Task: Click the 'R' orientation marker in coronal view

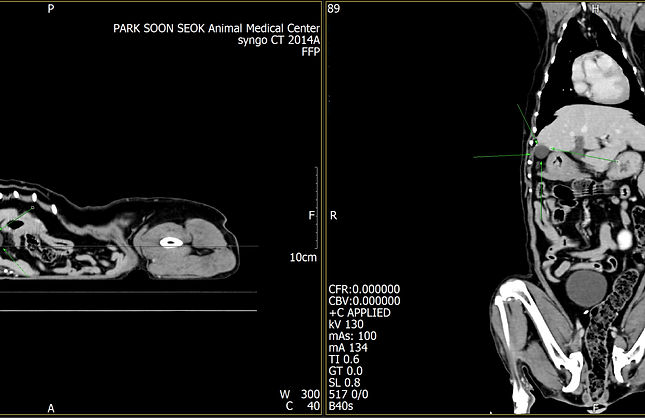Action: (333, 216)
